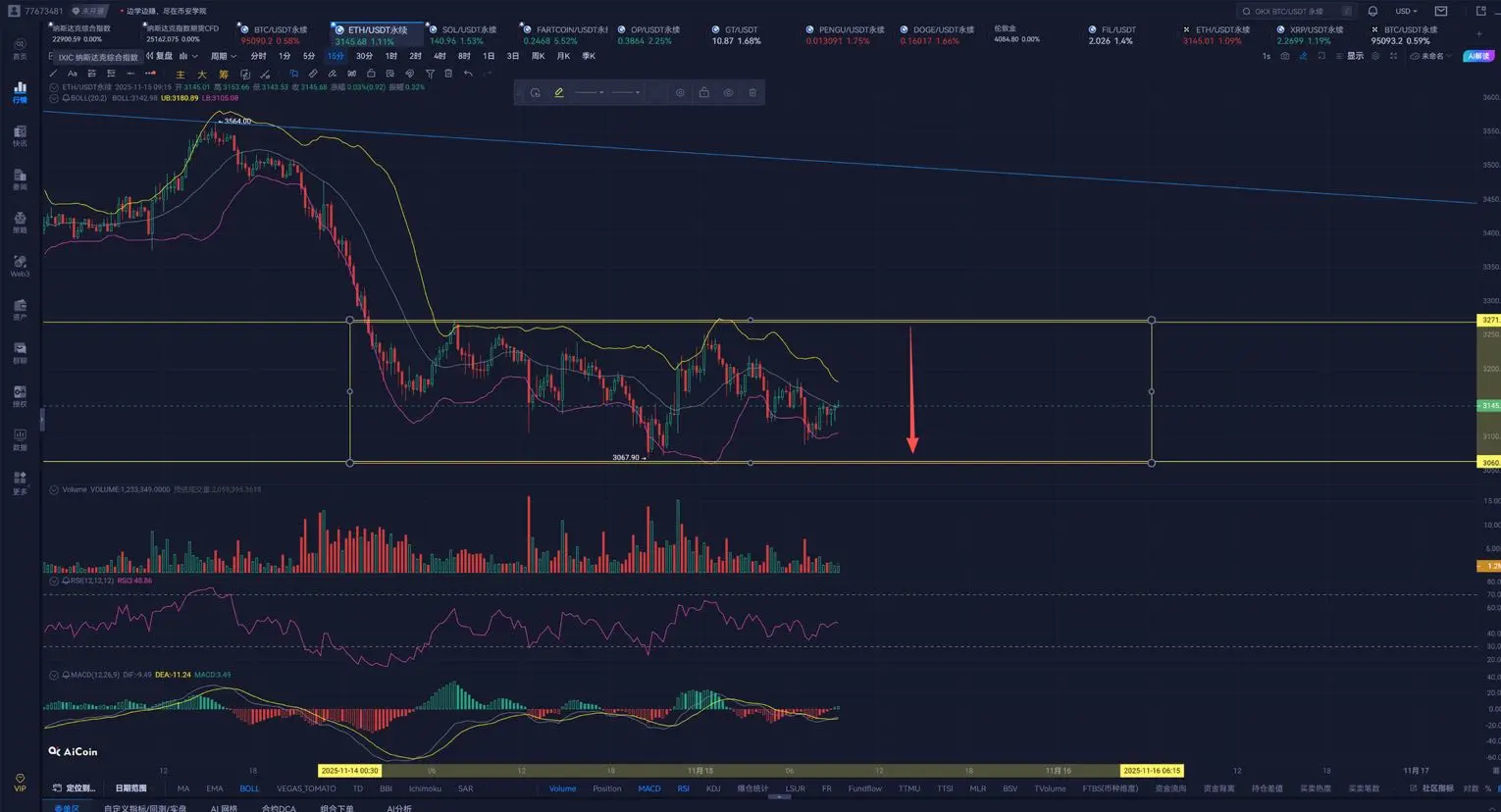Click the yellow 筹 marker button
Viewport: 1501px width, 812px height.
click(x=224, y=74)
